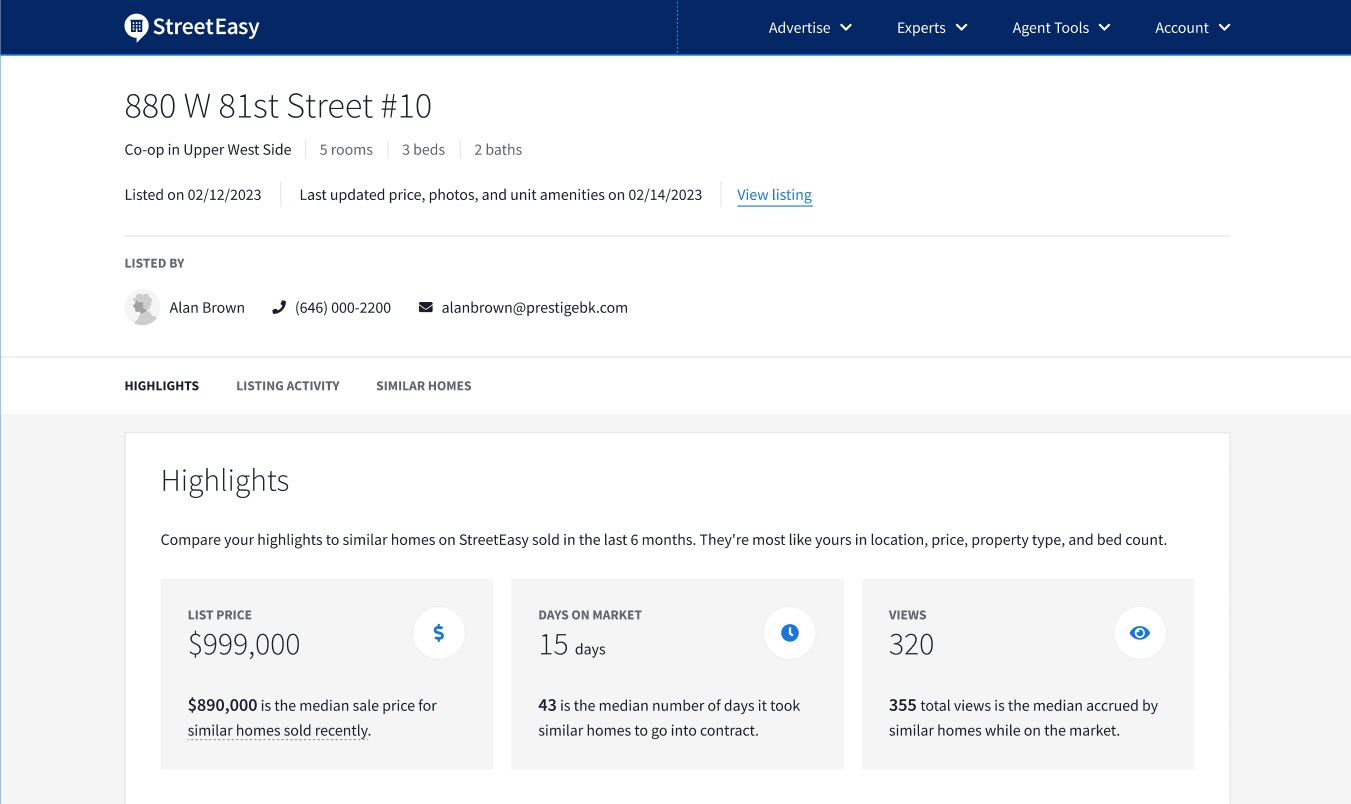Expand the Account menu
1351x804 pixels.
tap(1192, 28)
